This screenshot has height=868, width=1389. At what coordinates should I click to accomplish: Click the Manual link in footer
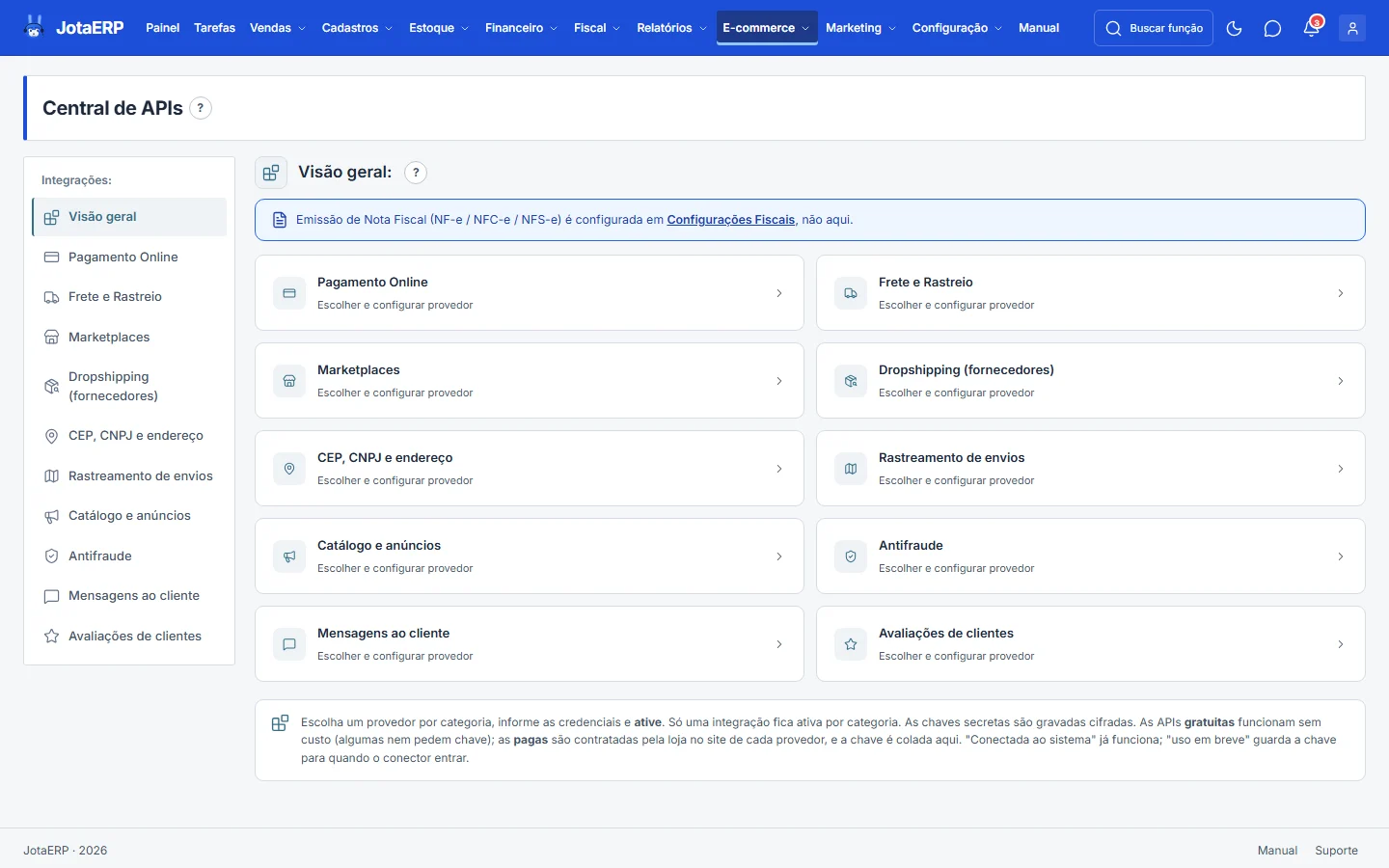coord(1277,851)
